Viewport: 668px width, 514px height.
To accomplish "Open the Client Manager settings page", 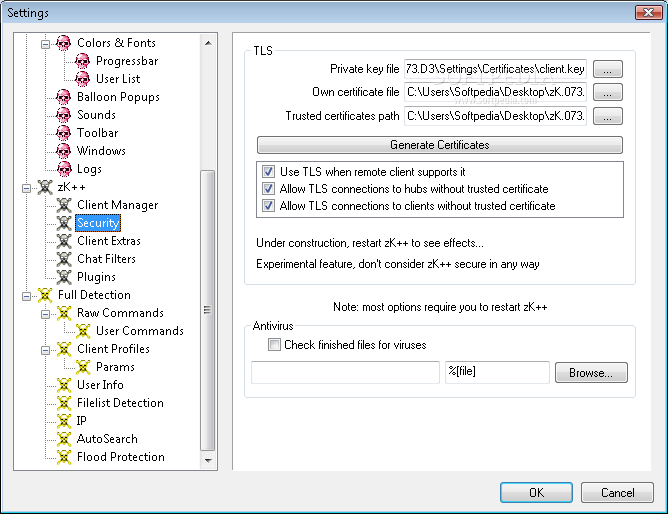I will [x=117, y=205].
